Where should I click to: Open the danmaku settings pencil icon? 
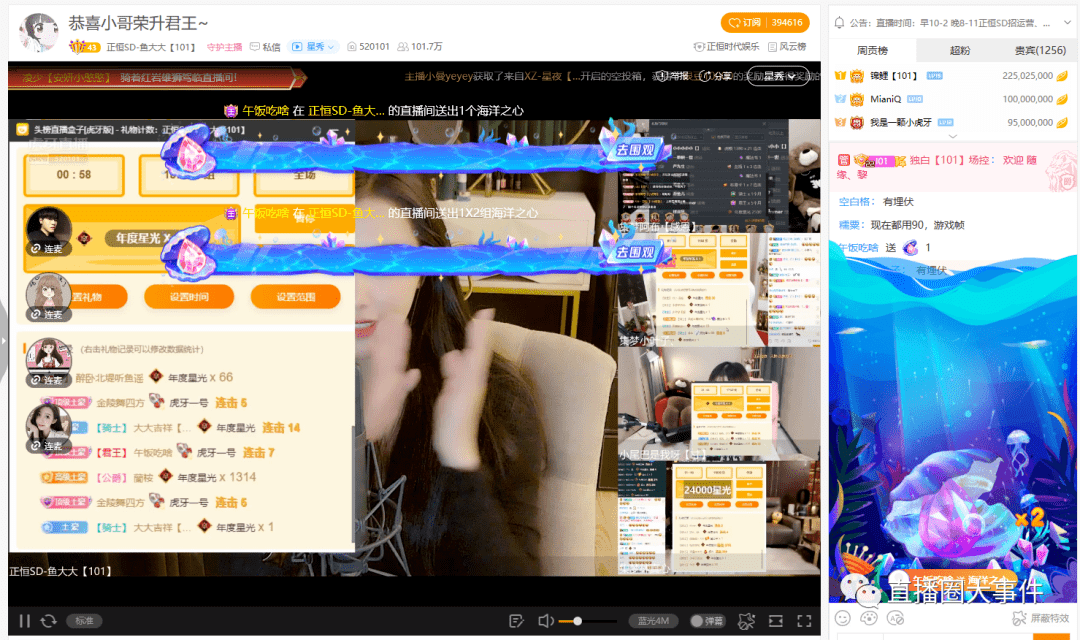coord(516,620)
